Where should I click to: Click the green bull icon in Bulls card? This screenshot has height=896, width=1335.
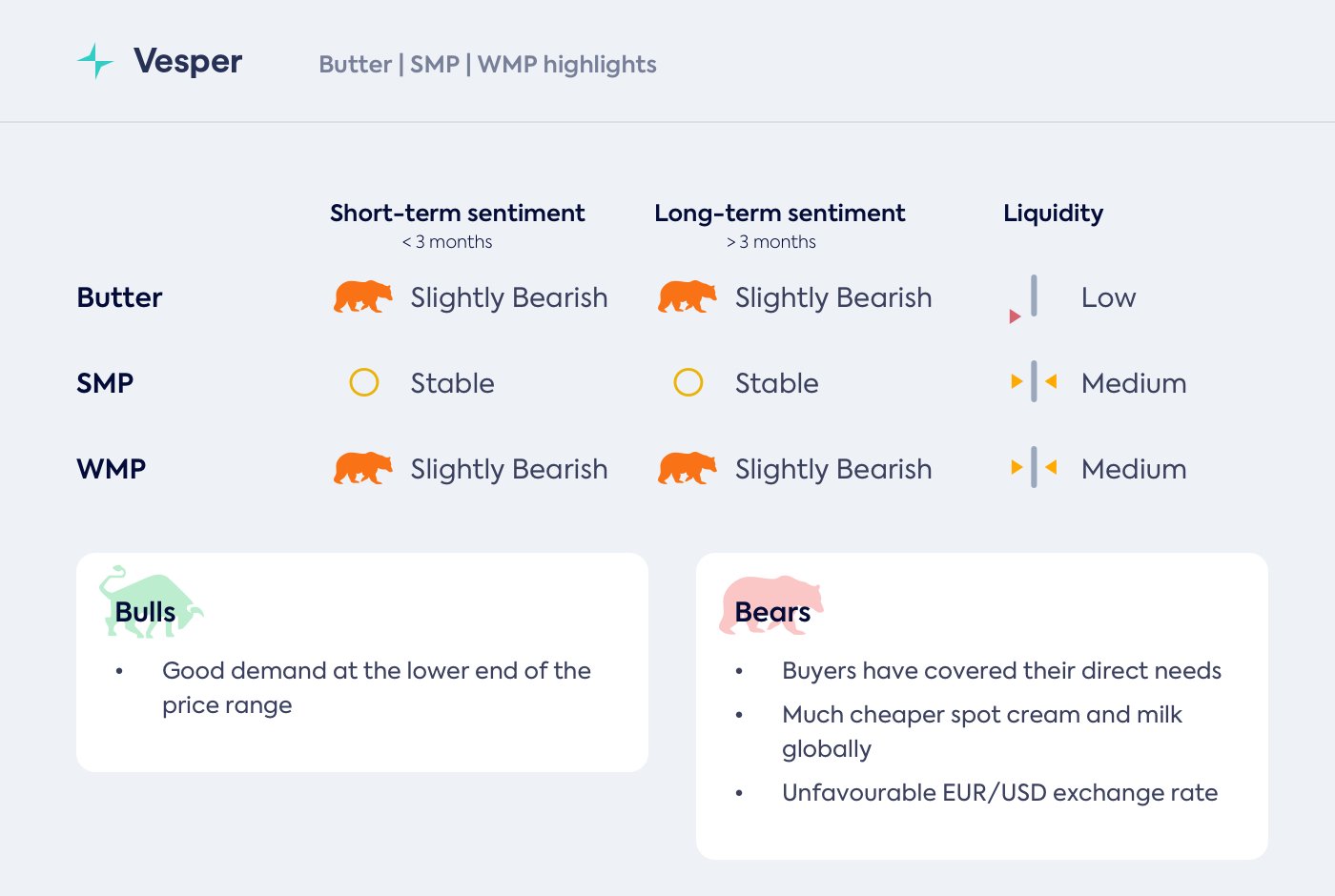(x=150, y=601)
